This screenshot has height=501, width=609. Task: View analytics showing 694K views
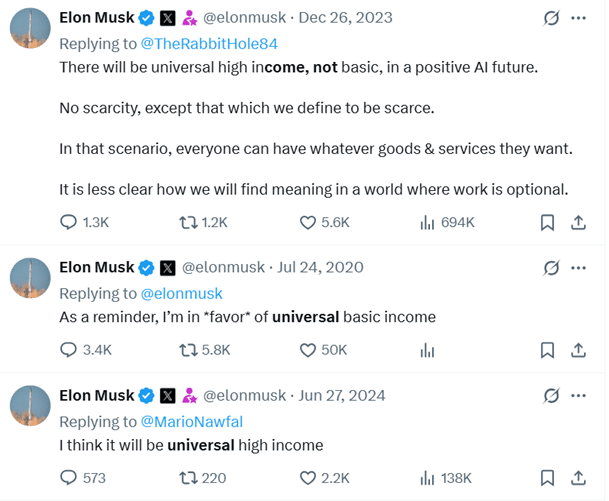447,223
